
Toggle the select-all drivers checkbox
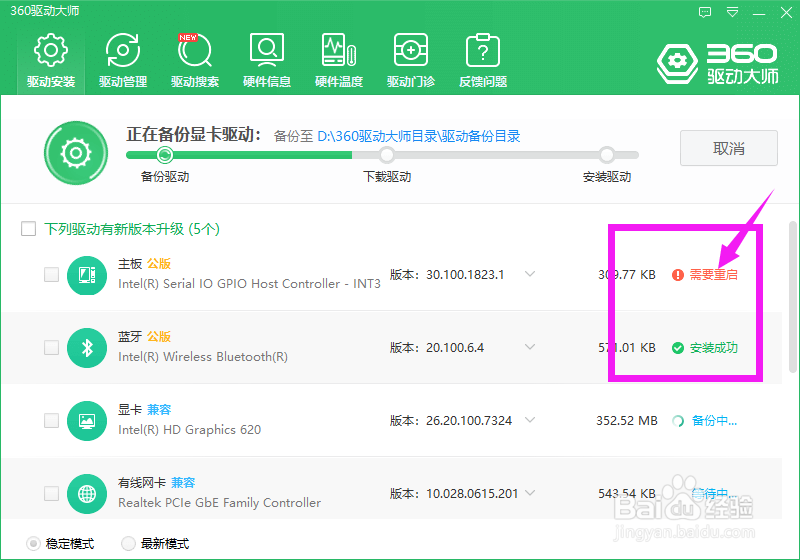29,228
